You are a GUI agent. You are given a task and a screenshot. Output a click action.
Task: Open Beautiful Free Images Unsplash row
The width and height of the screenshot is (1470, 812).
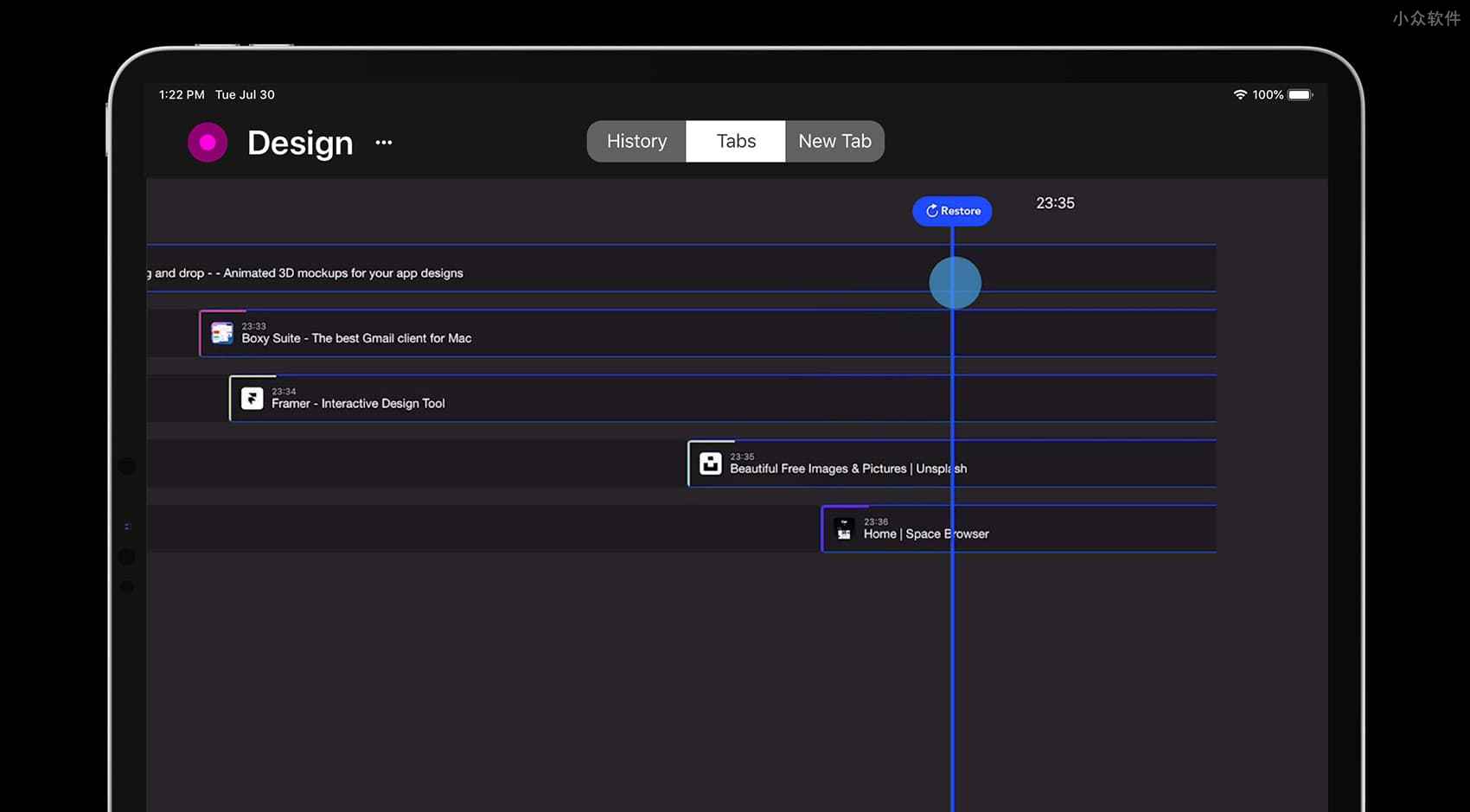[951, 464]
